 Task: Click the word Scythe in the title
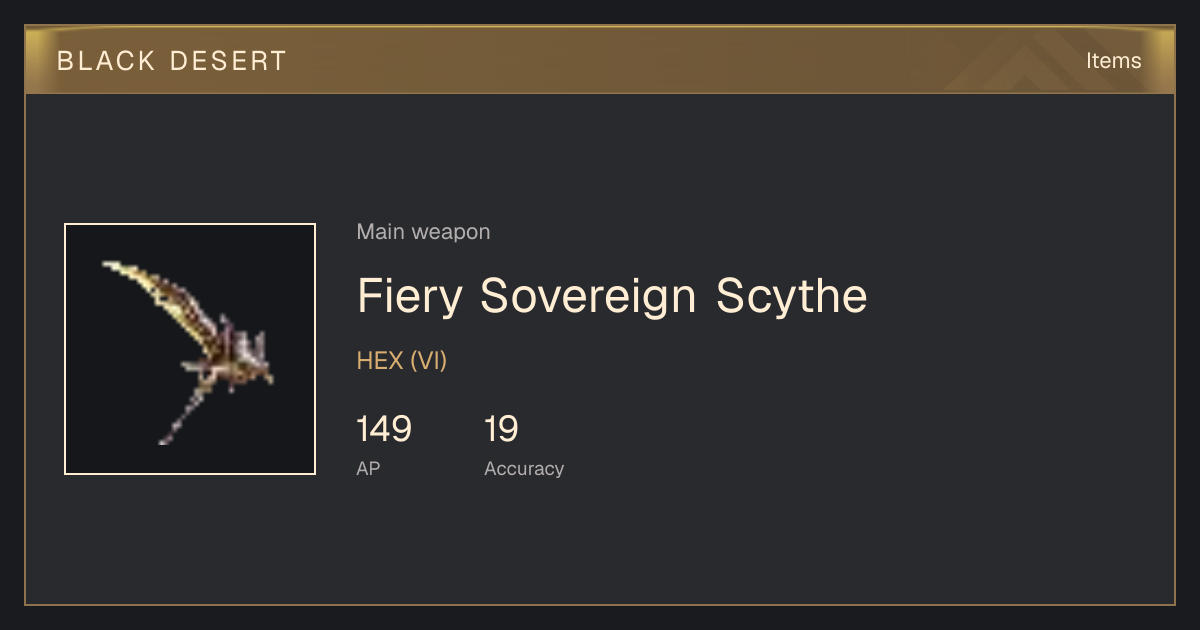click(x=792, y=296)
